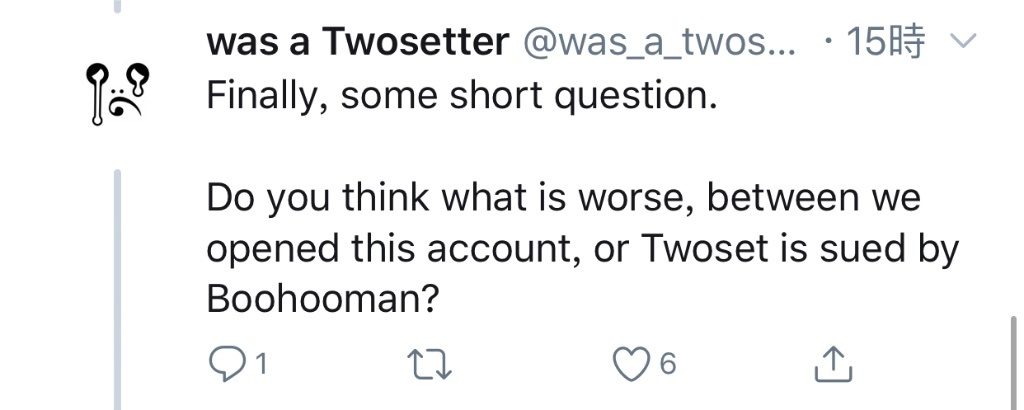Retweet this post with the arrows icon
The height and width of the screenshot is (410, 1024).
point(429,364)
